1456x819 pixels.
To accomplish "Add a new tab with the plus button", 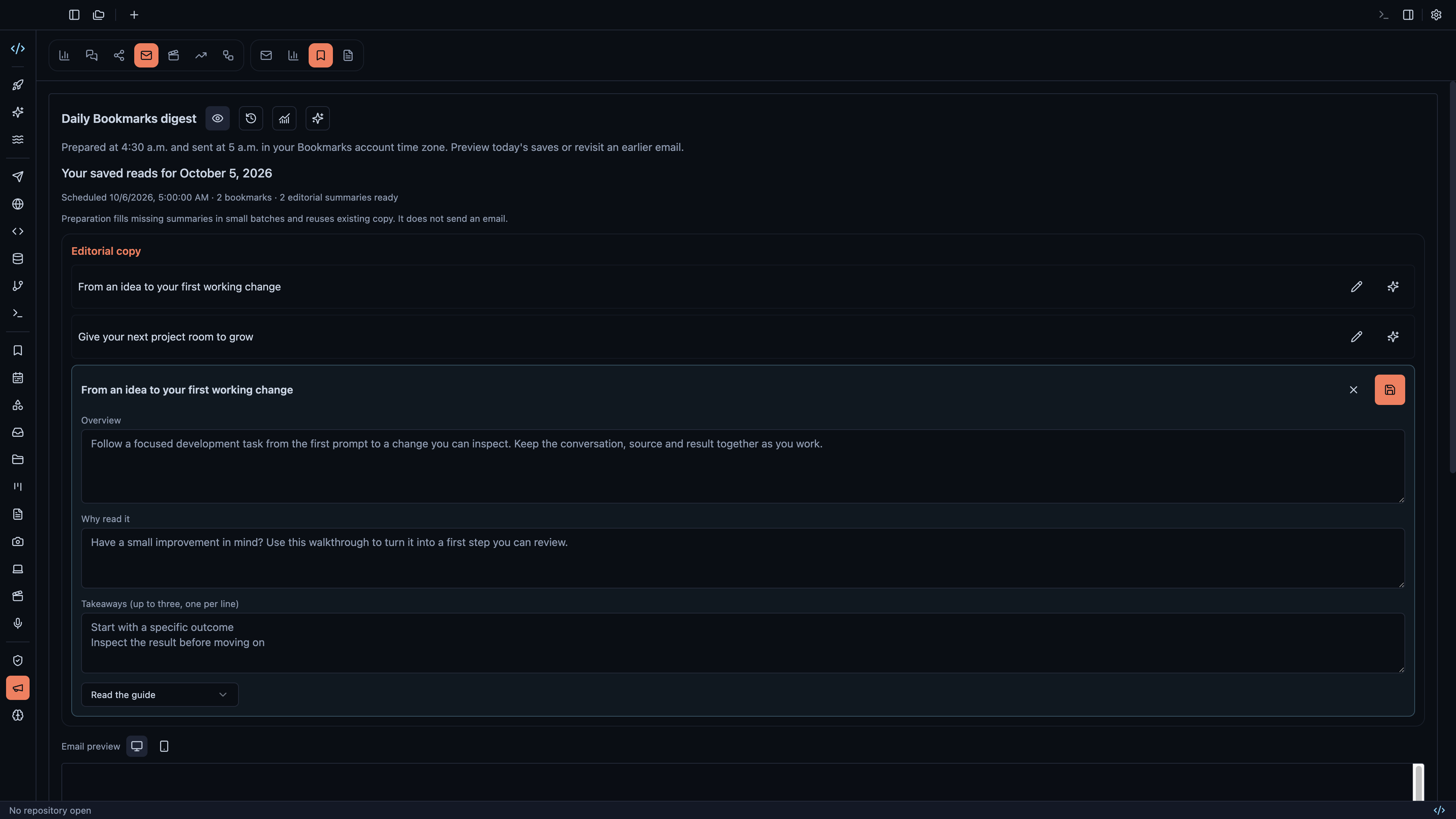I will [134, 15].
